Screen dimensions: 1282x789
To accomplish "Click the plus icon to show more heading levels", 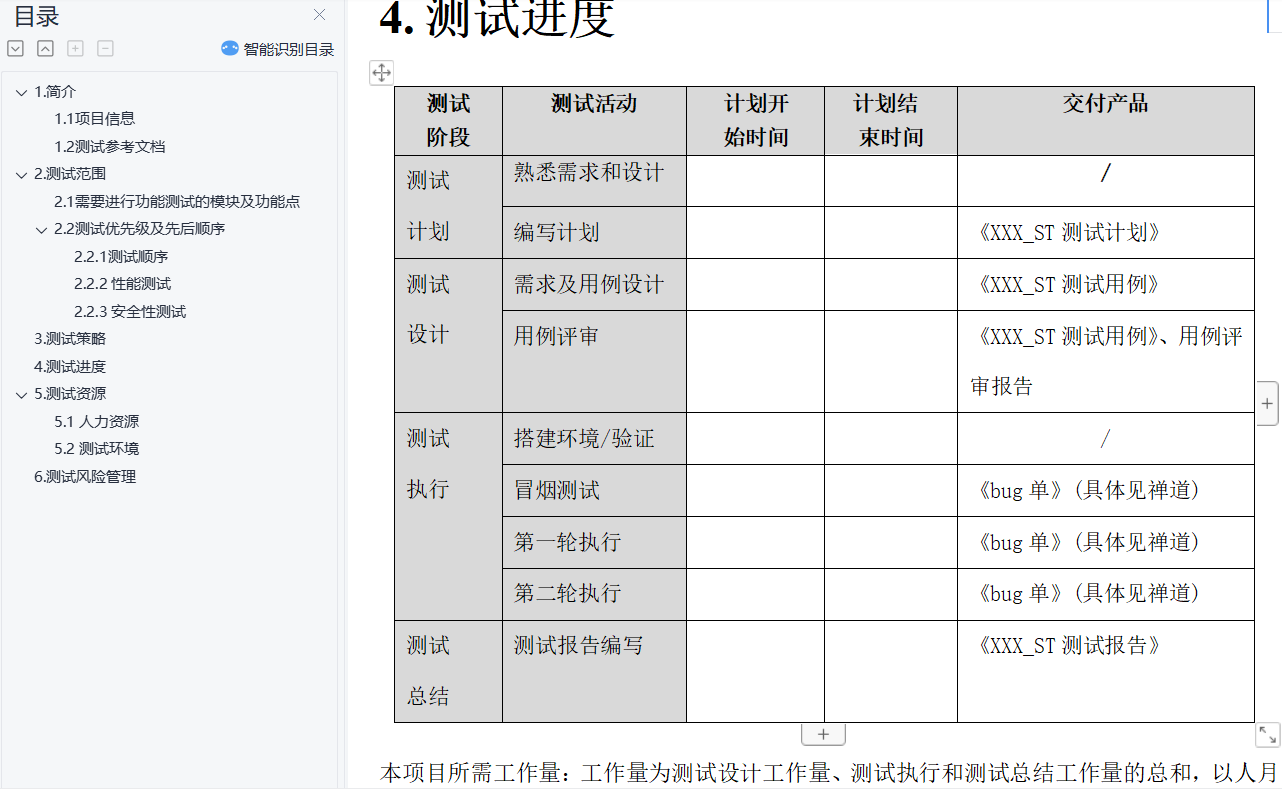I will (75, 47).
